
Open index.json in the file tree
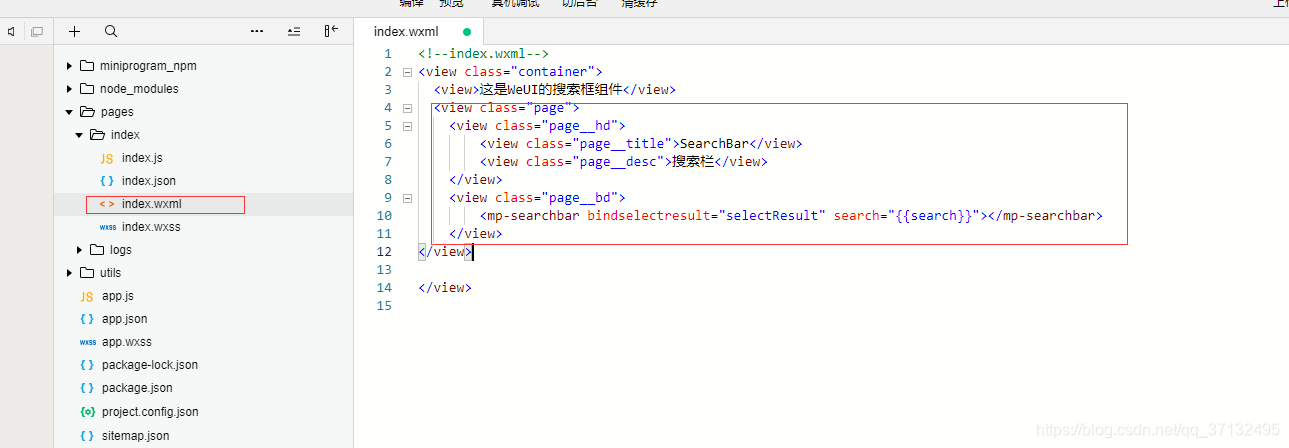pos(149,181)
